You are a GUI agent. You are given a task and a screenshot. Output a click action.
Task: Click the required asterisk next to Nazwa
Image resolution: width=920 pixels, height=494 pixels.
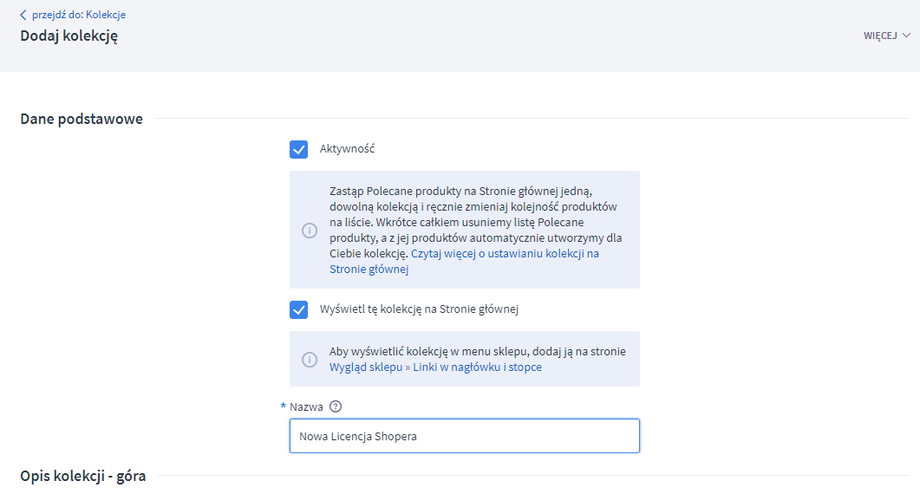pos(283,407)
